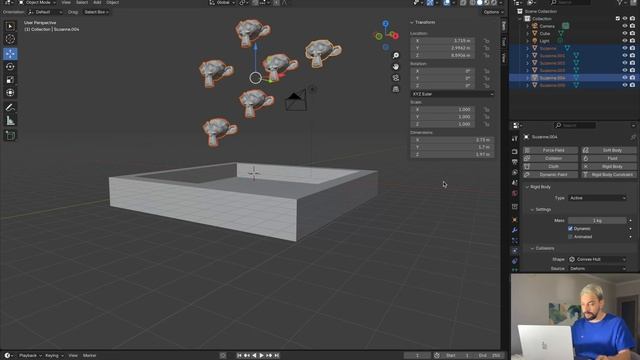Select the Annotate tool

point(10,107)
